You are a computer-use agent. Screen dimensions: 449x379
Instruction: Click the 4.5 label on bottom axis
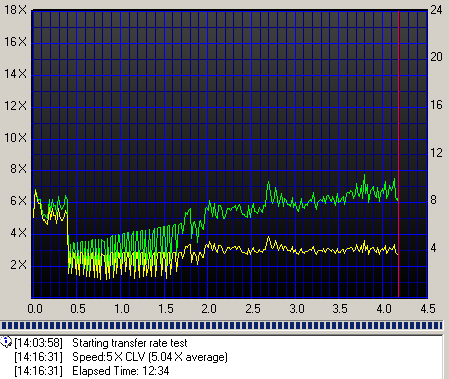click(x=428, y=308)
